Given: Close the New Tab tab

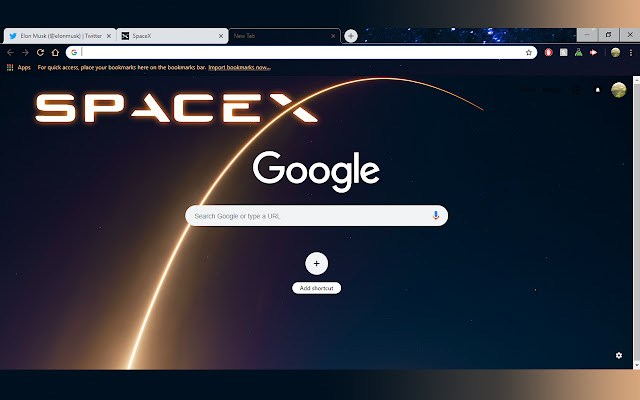Looking at the screenshot, I should (333, 36).
